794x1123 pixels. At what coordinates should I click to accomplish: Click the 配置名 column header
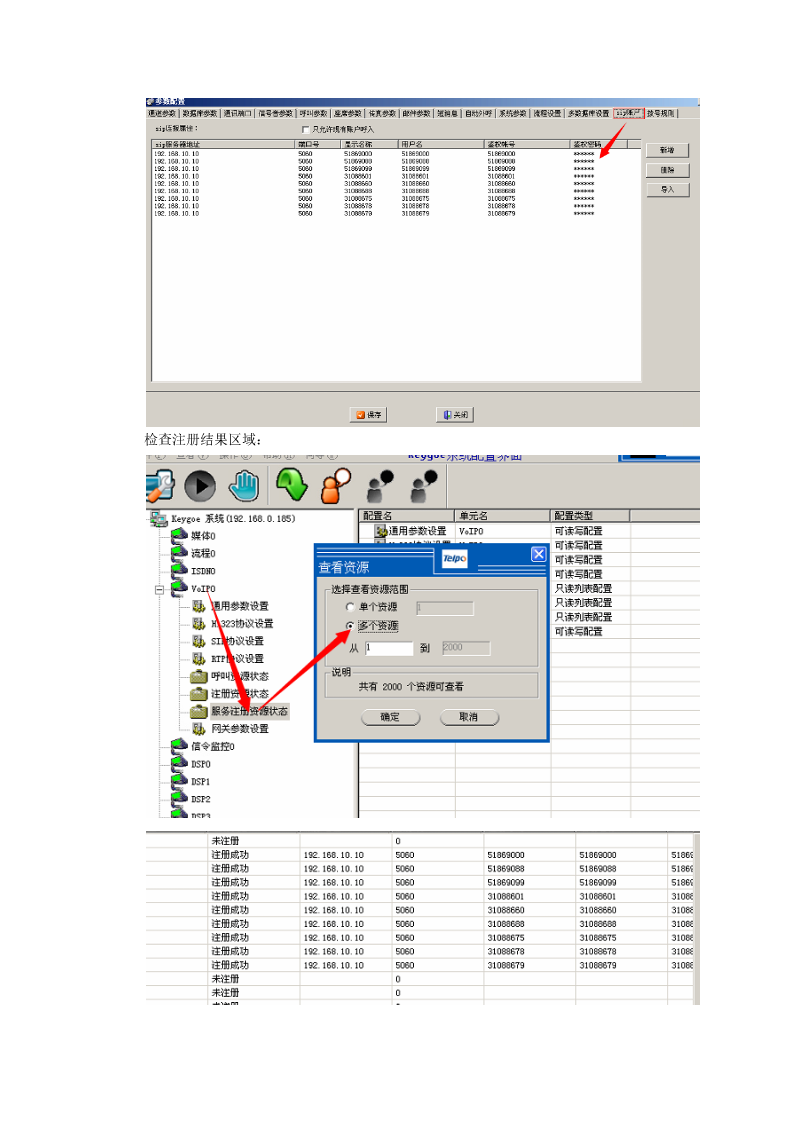point(406,516)
